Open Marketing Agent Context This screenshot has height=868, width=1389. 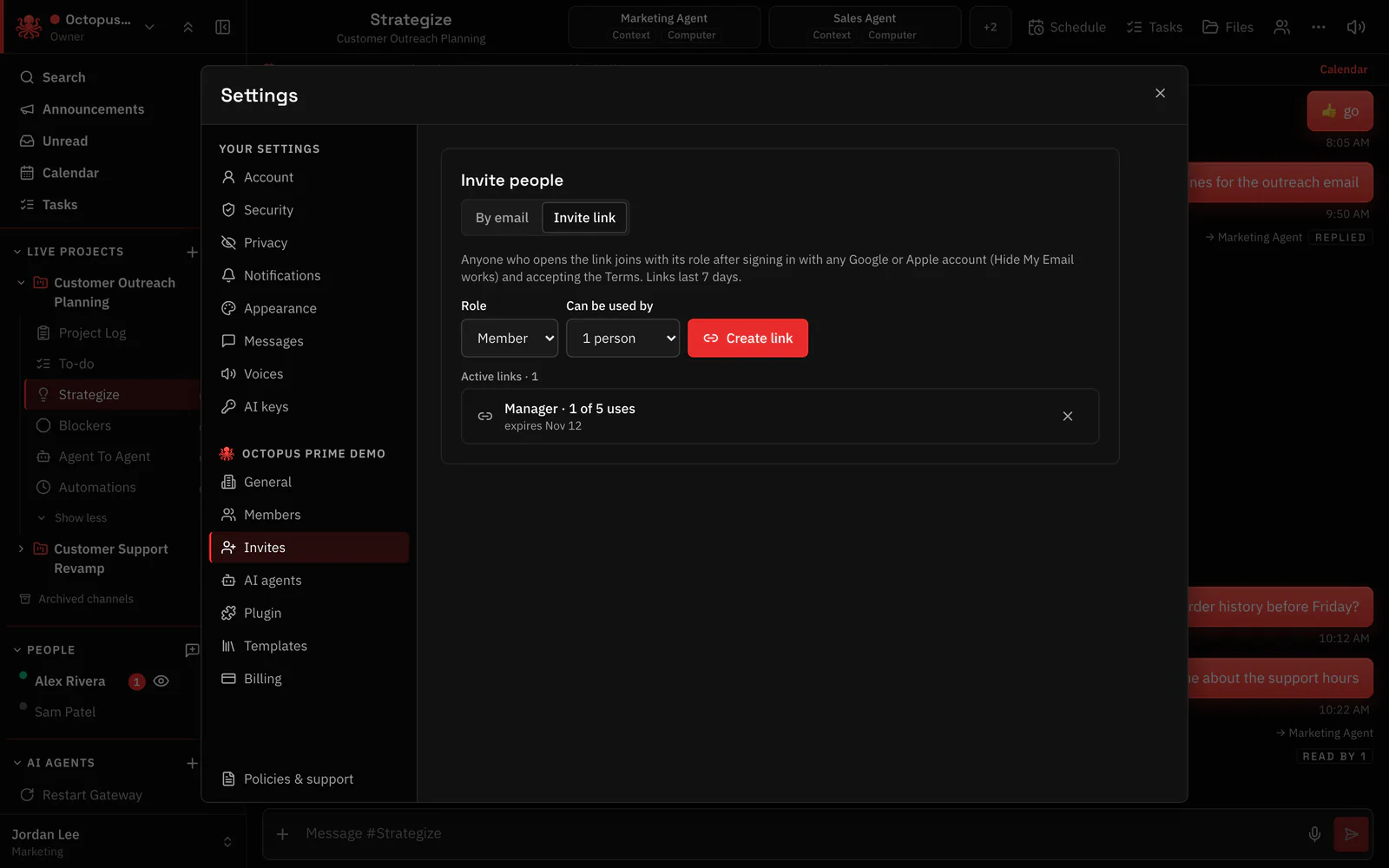click(x=631, y=36)
